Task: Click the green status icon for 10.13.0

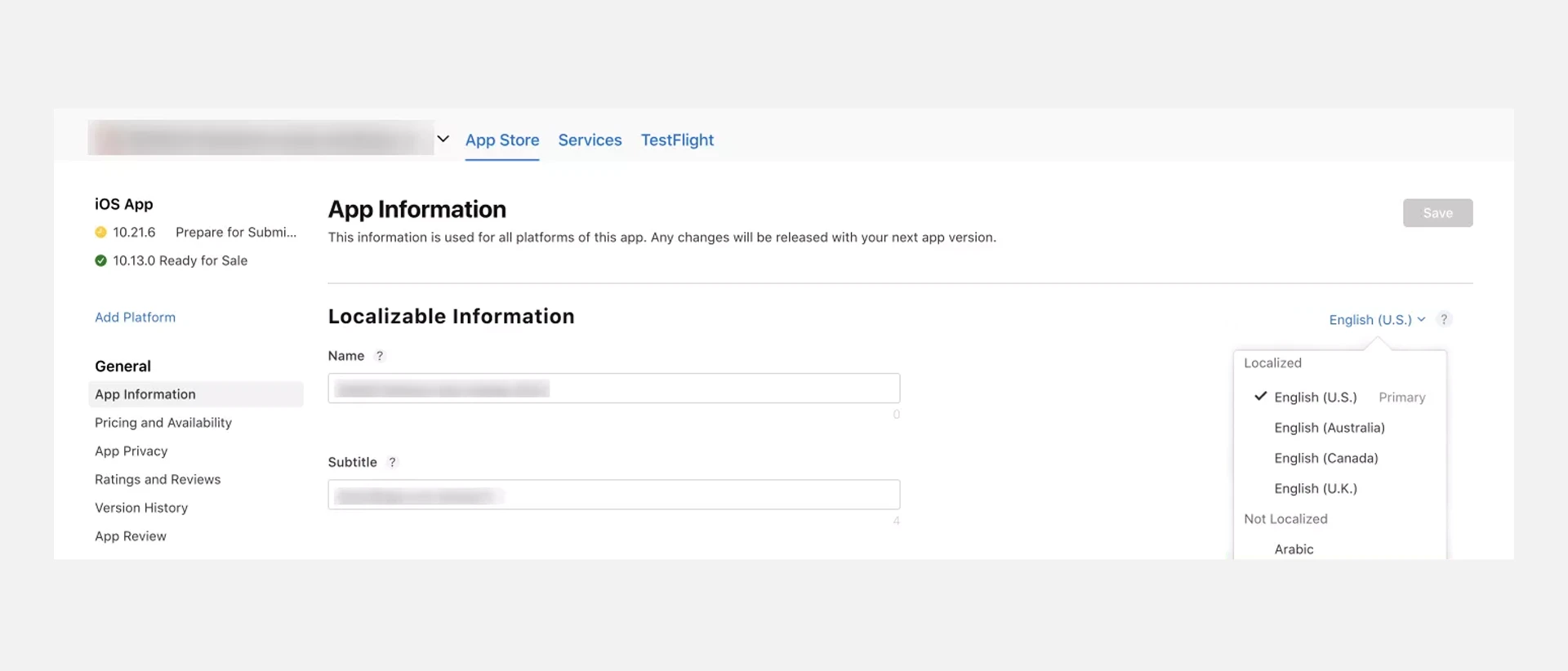Action: [x=100, y=260]
